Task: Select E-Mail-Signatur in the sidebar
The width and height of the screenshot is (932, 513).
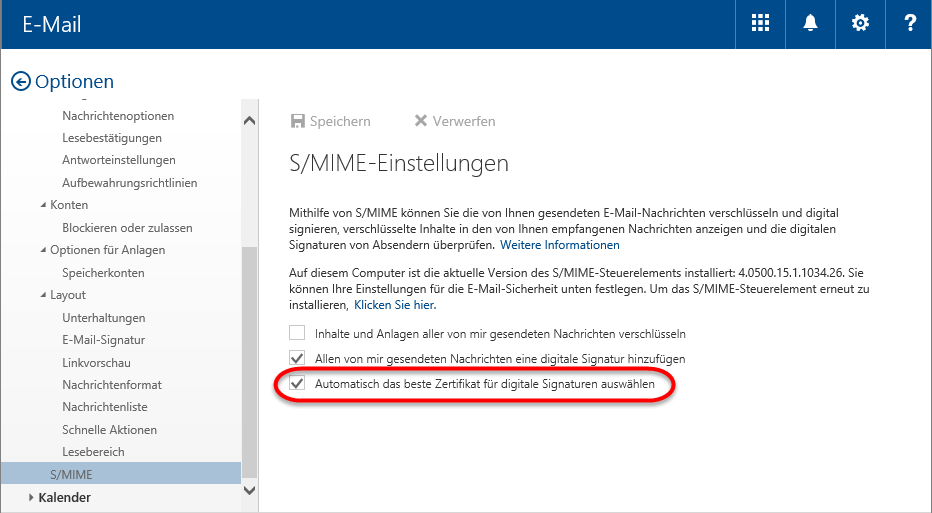Action: [103, 340]
